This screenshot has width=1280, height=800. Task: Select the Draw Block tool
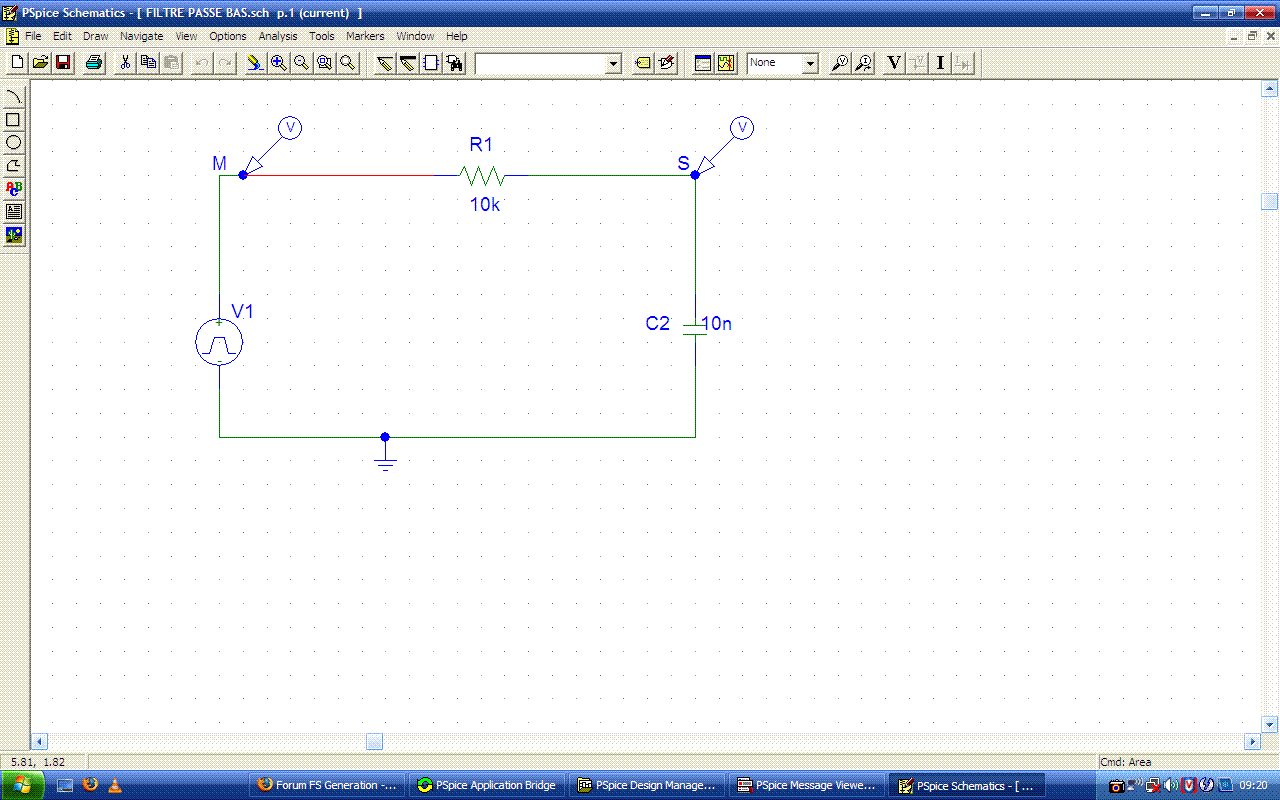(x=431, y=63)
